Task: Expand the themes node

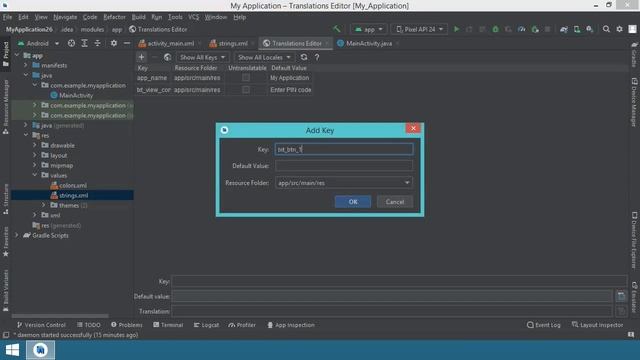Action: 44,205
